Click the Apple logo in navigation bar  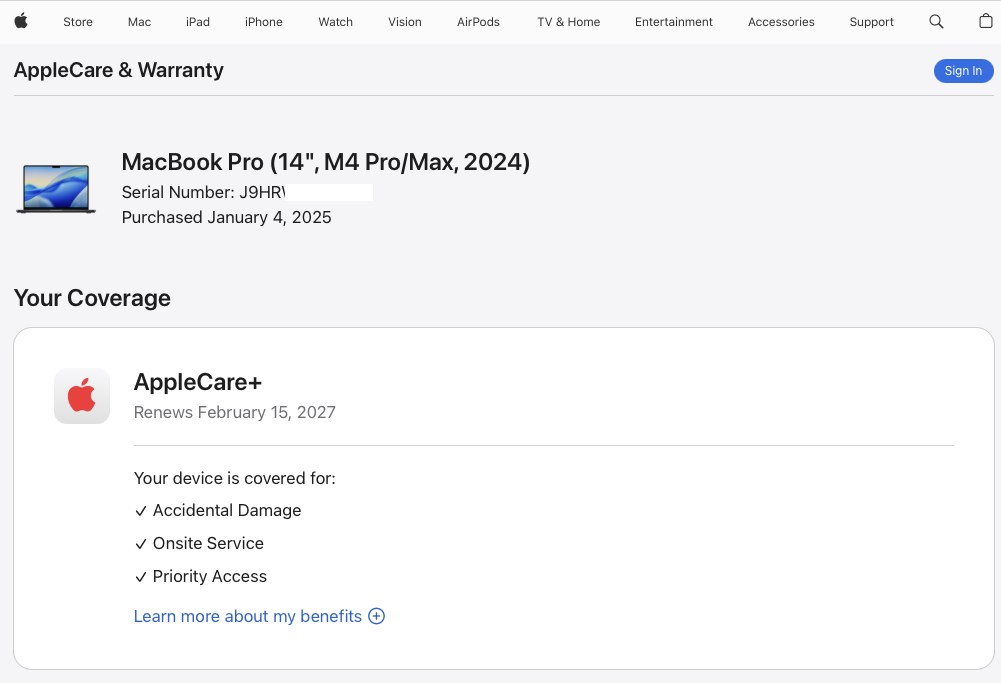[21, 21]
